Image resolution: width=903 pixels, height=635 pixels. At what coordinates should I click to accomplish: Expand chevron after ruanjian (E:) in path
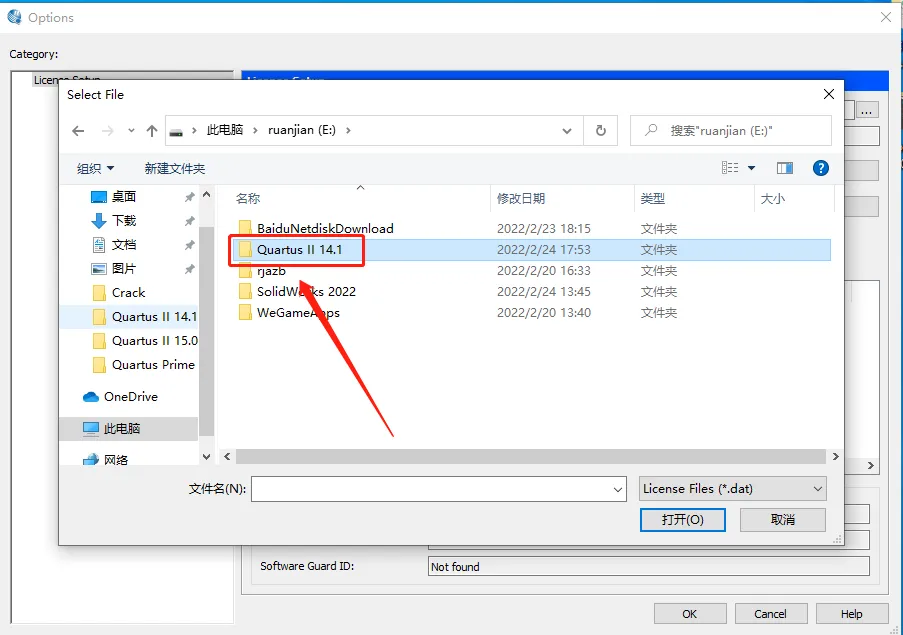(x=348, y=131)
